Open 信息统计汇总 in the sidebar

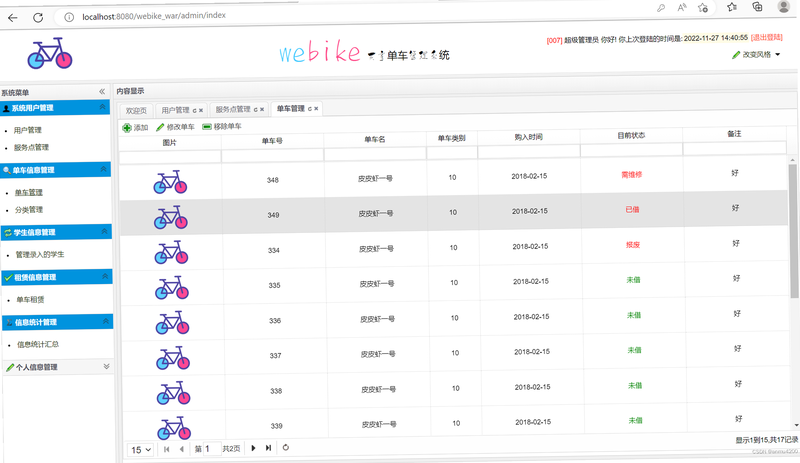[38, 345]
